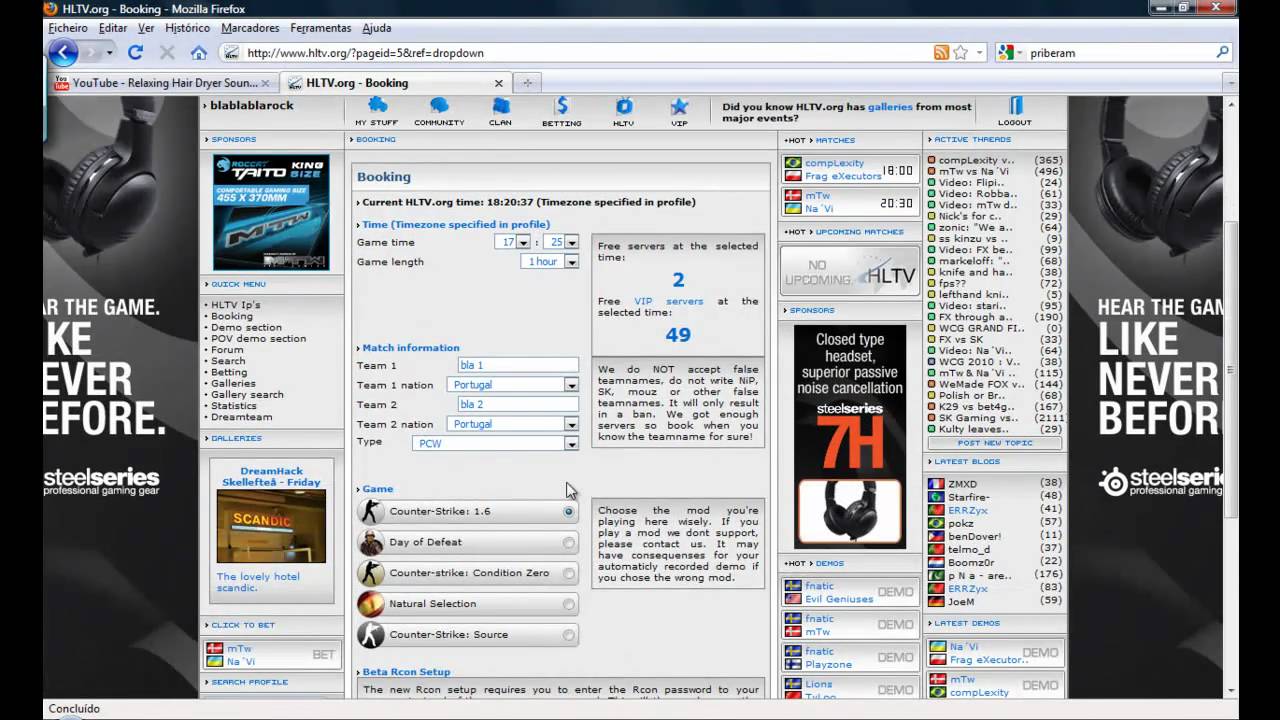Open the game time hour dropdown
This screenshot has height=720, width=1280.
click(x=523, y=242)
